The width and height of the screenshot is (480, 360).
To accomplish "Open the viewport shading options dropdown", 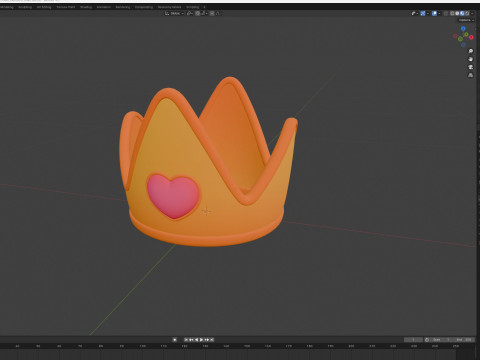I will (x=472, y=13).
